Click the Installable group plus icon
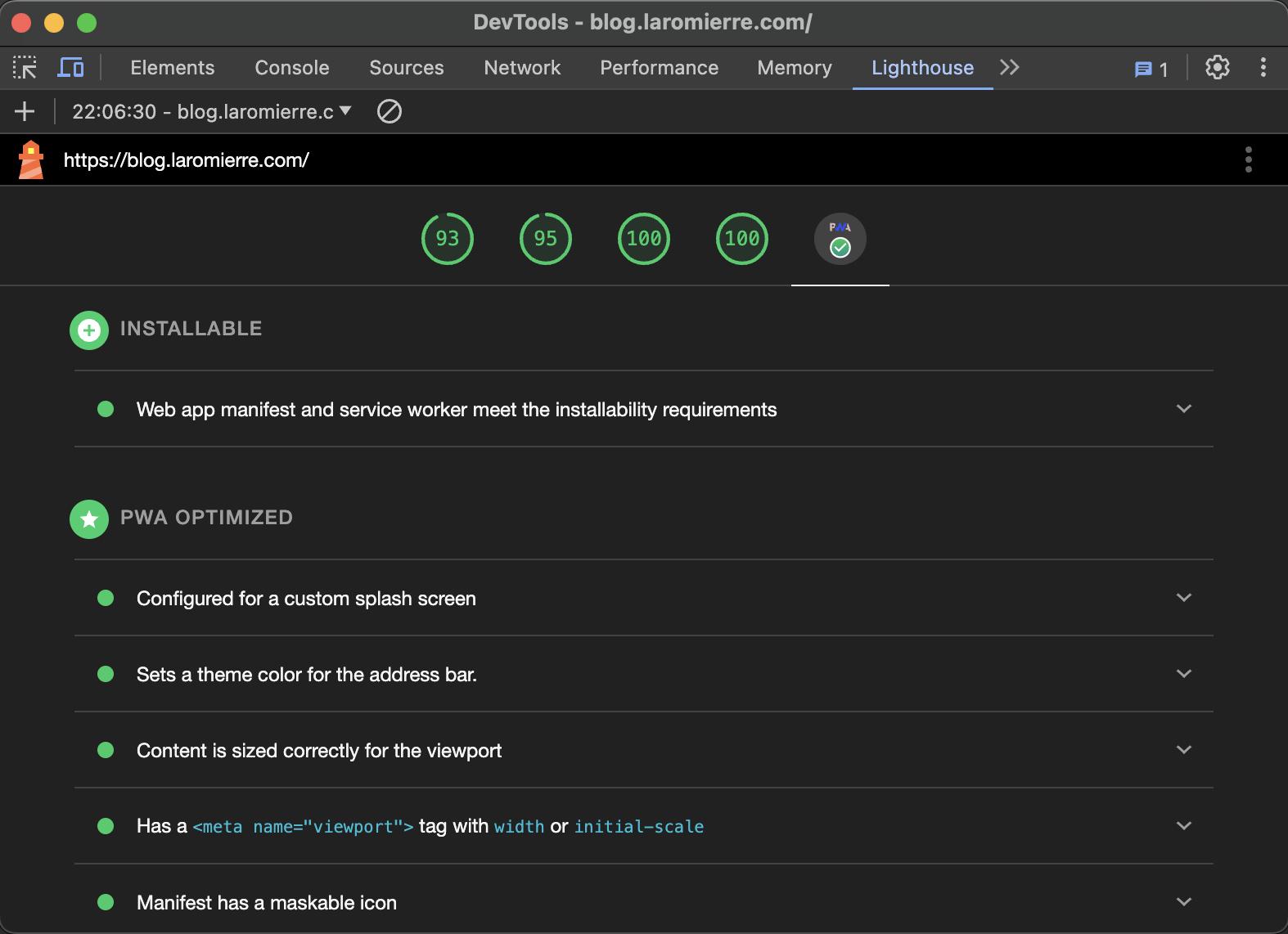This screenshot has width=1288, height=934. (89, 330)
